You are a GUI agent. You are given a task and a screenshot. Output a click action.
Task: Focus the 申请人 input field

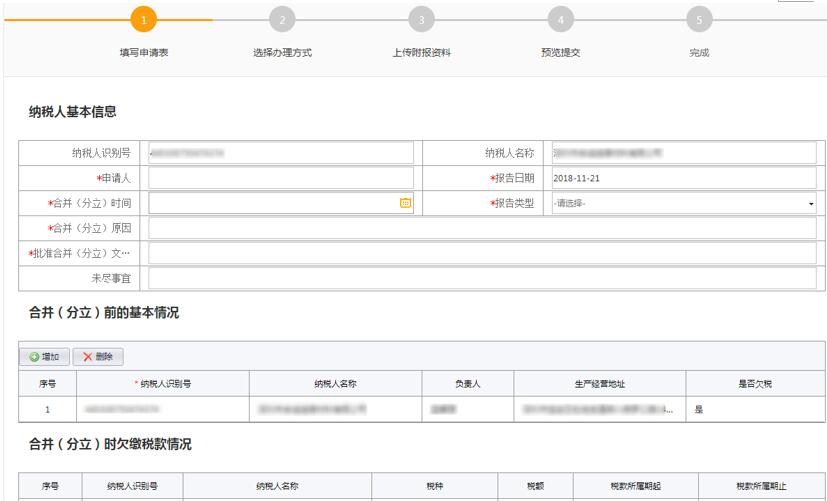(x=281, y=178)
